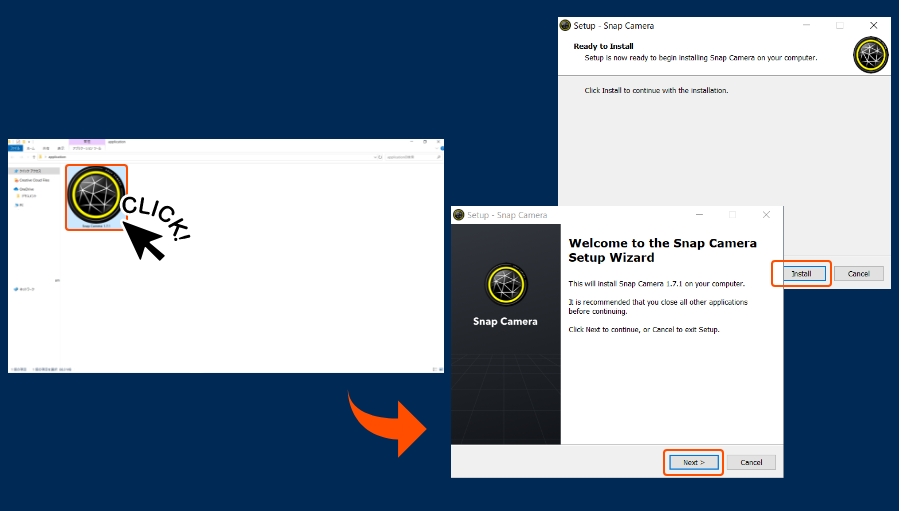The width and height of the screenshot is (903, 511).
Task: Click the Explorer search magnifier icon
Action: (x=436, y=157)
